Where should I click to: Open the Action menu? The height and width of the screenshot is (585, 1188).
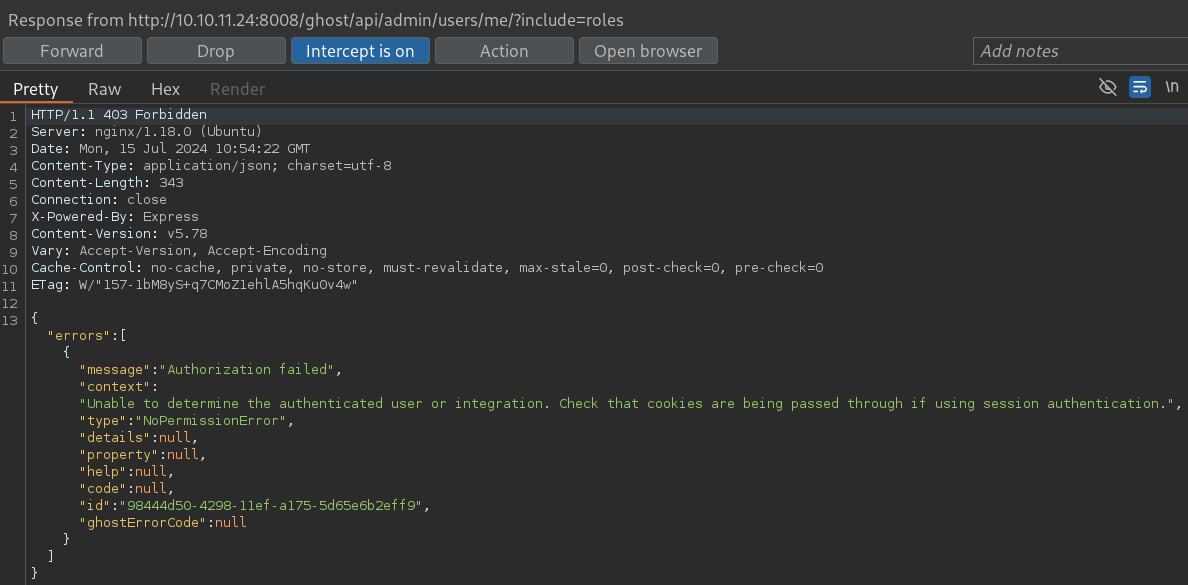504,51
